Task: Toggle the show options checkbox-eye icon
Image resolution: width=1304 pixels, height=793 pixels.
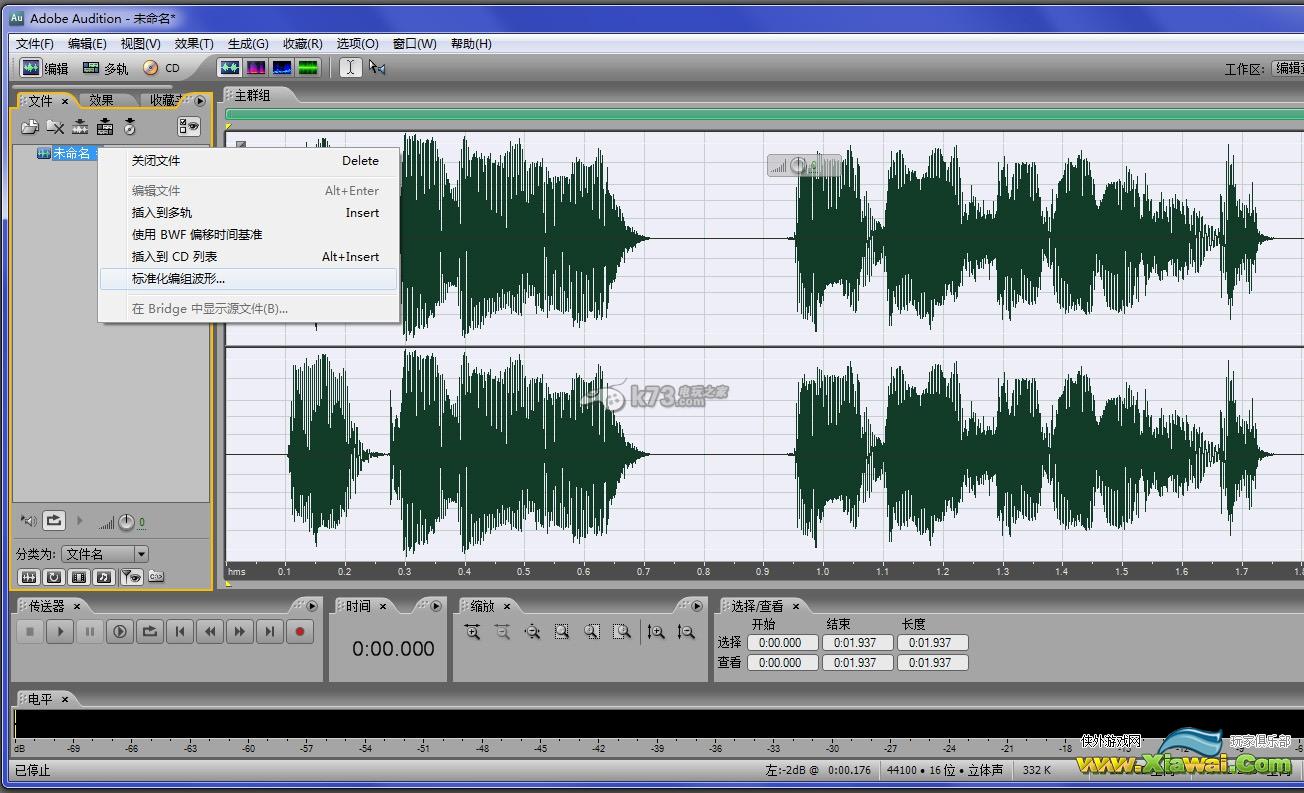Action: (x=189, y=127)
